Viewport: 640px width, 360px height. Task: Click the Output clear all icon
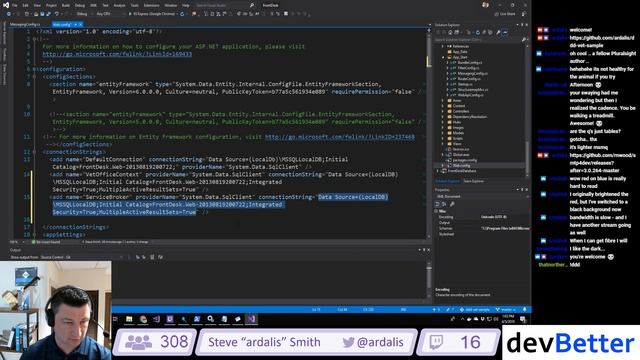click(x=152, y=257)
